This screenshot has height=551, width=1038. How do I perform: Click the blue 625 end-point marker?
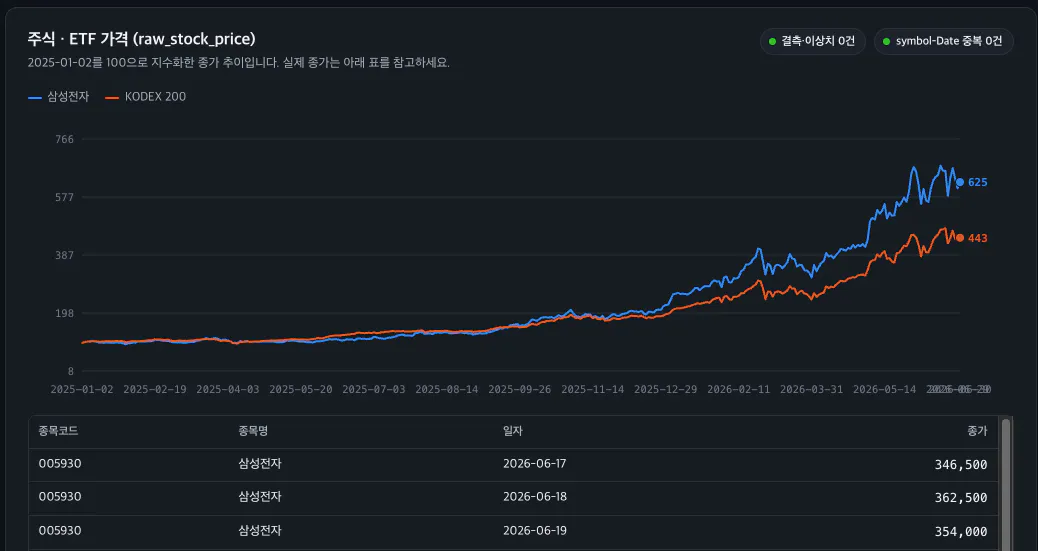pyautogui.click(x=960, y=182)
